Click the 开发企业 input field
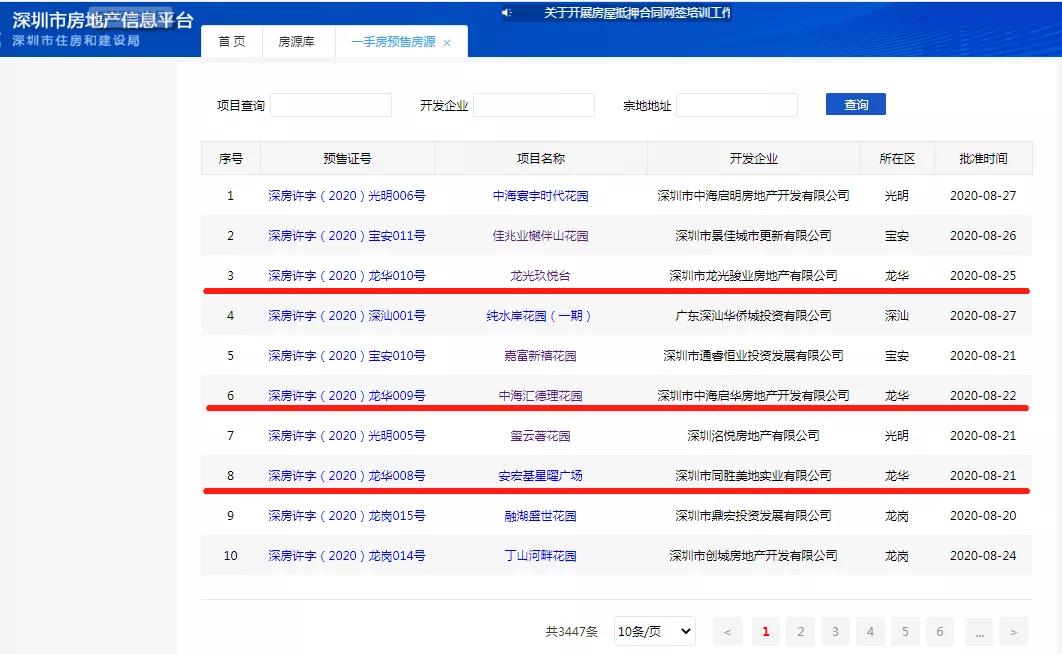The image size is (1062, 654). pos(534,104)
